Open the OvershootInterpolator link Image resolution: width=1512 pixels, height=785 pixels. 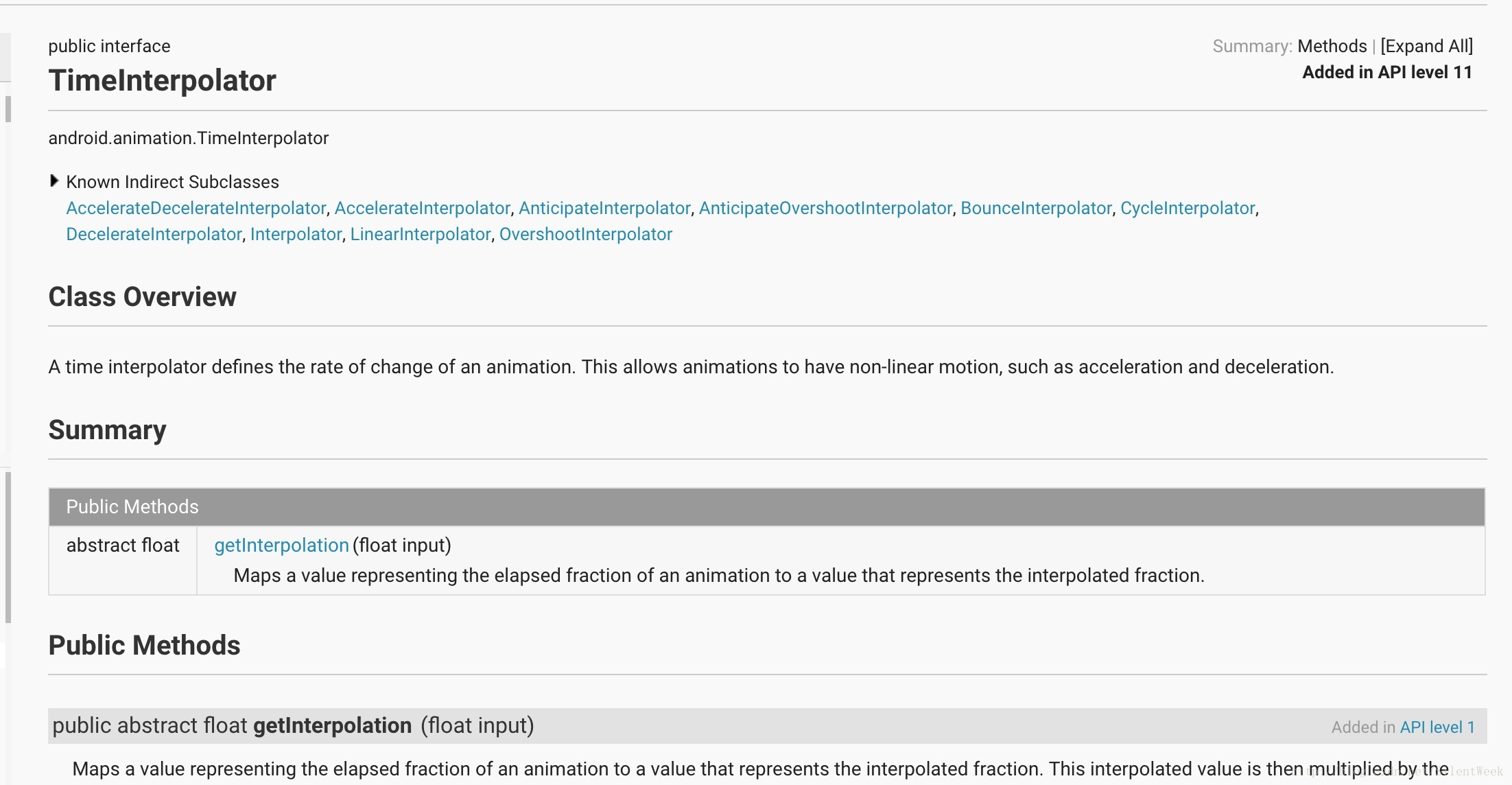(585, 234)
